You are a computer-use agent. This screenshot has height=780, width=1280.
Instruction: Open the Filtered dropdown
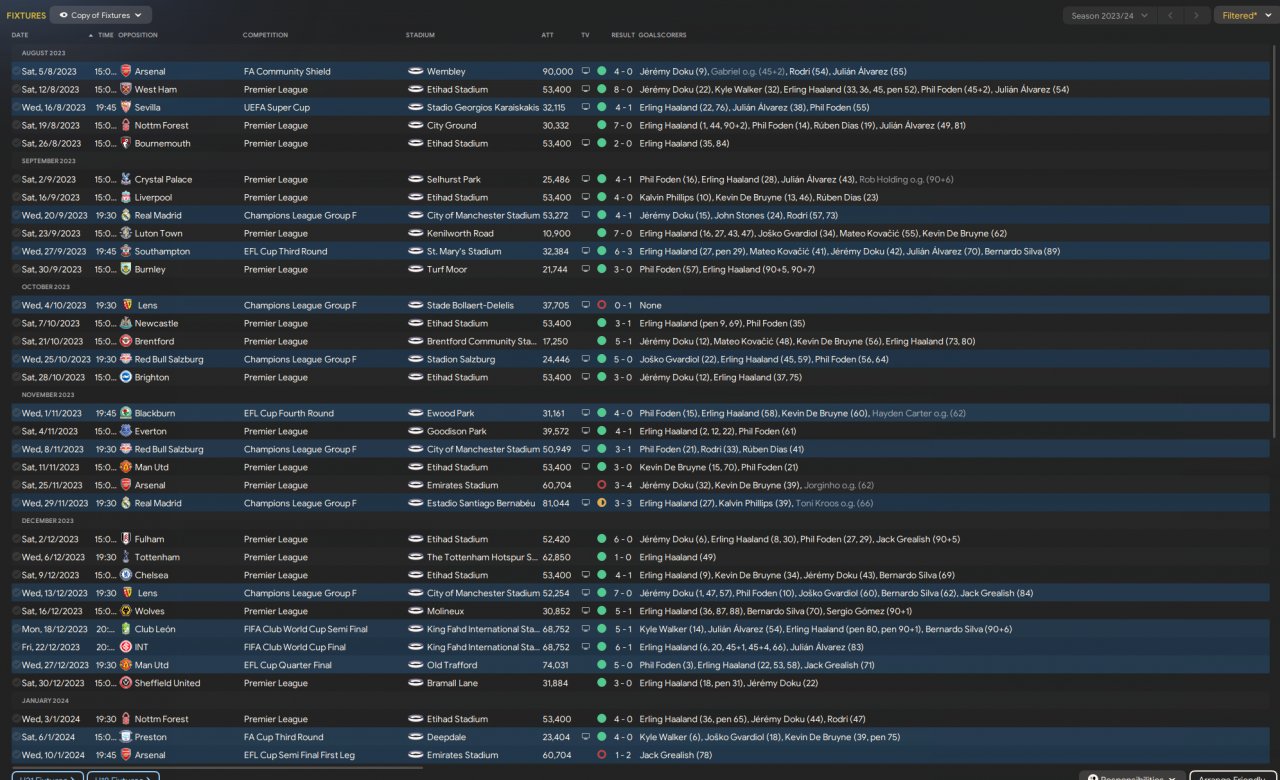(x=1245, y=15)
